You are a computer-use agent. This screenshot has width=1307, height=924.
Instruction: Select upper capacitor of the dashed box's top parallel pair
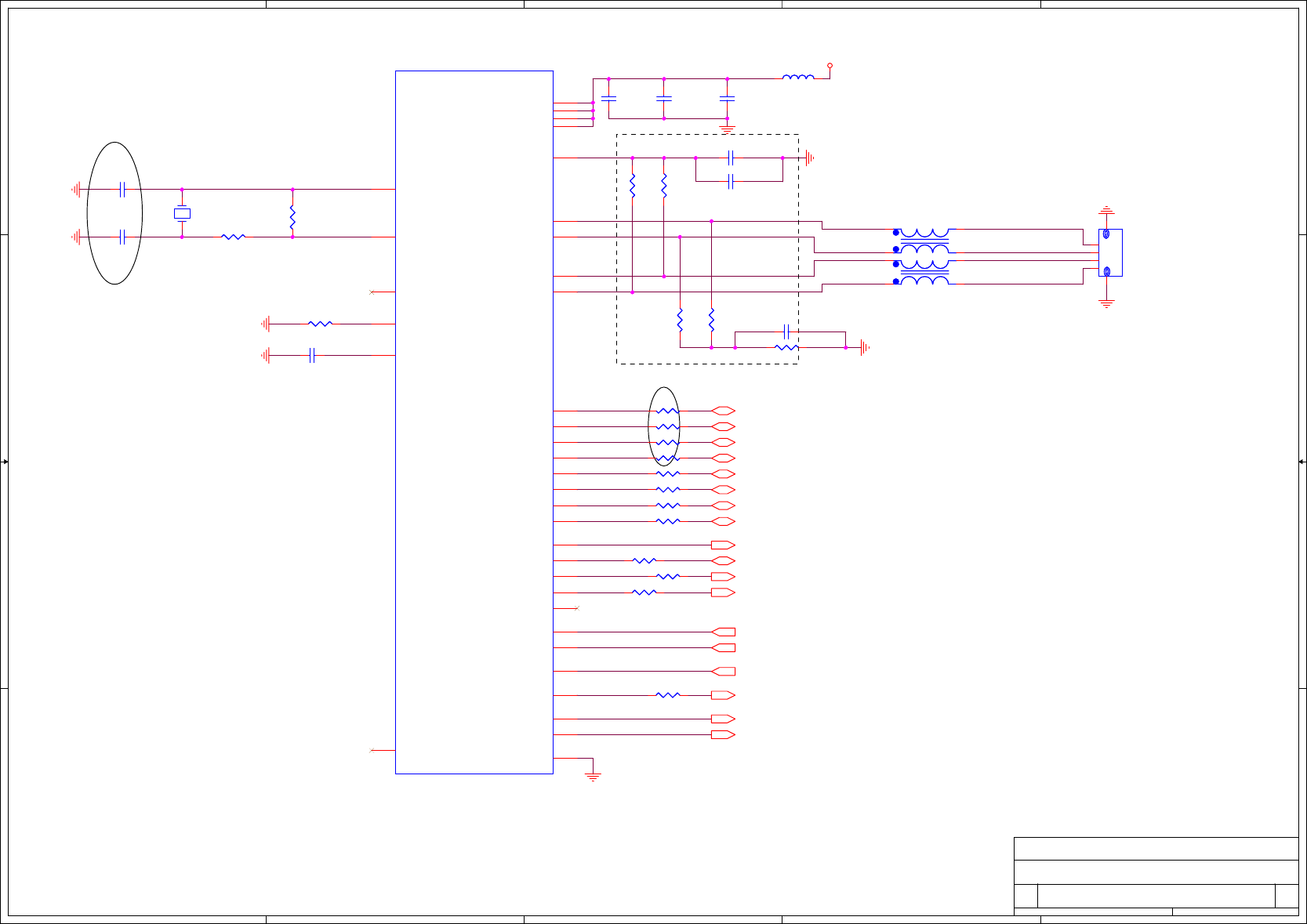[x=731, y=158]
